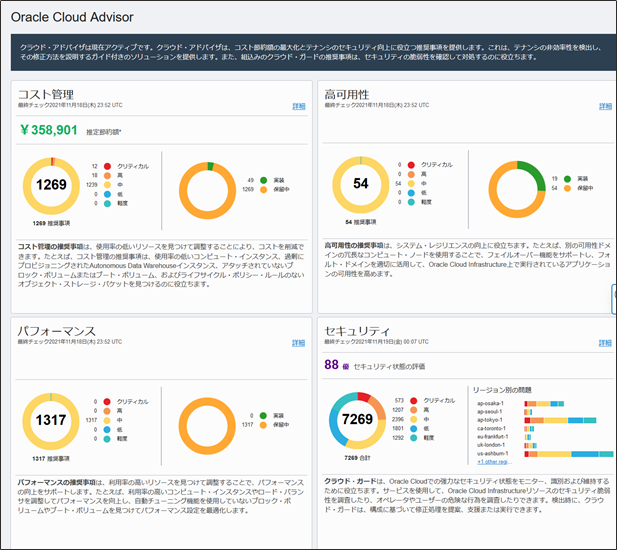Open 詳細 link in コスト管理 card
This screenshot has height=550, width=617.
[299, 105]
